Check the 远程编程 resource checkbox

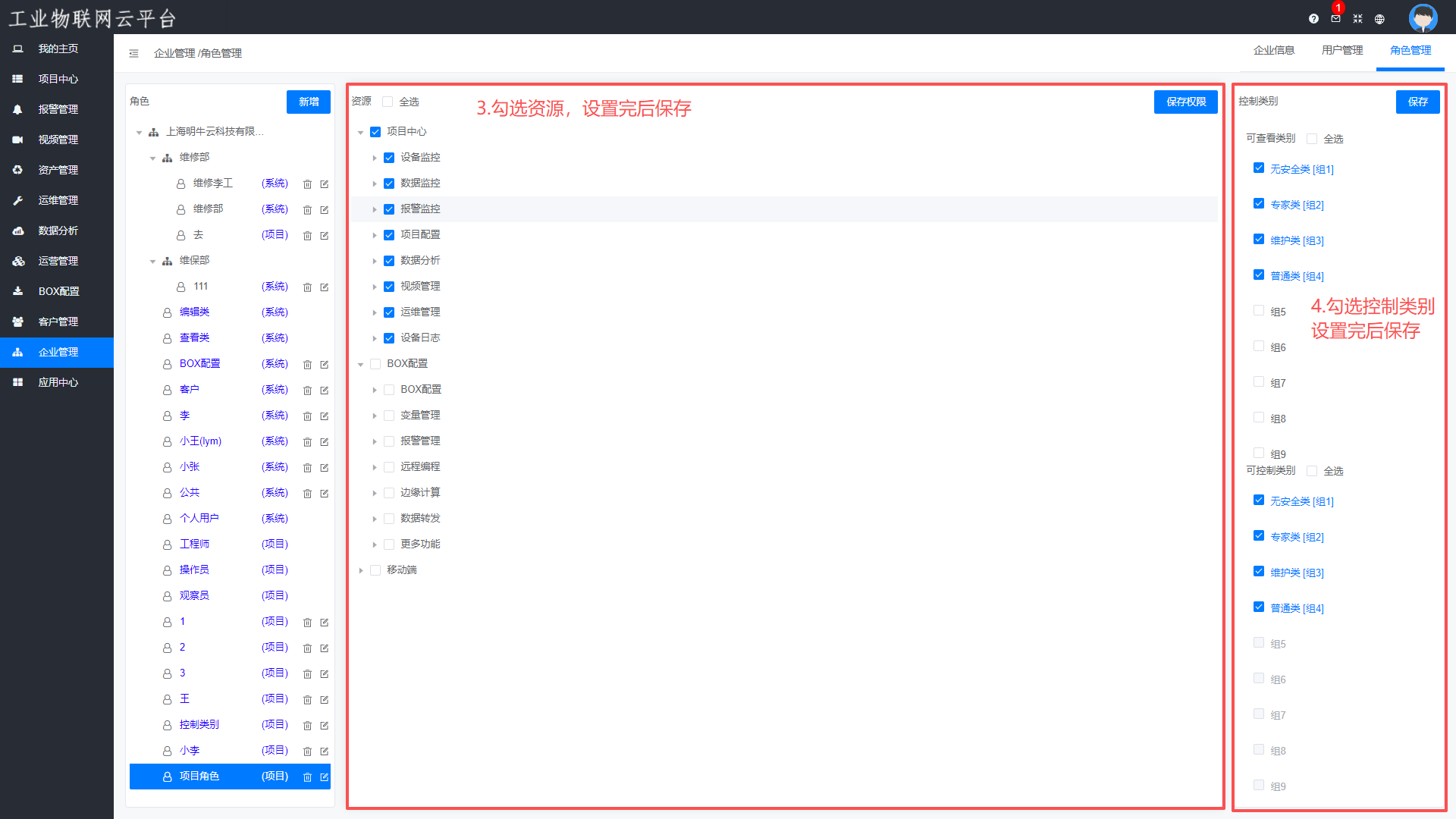tap(389, 467)
